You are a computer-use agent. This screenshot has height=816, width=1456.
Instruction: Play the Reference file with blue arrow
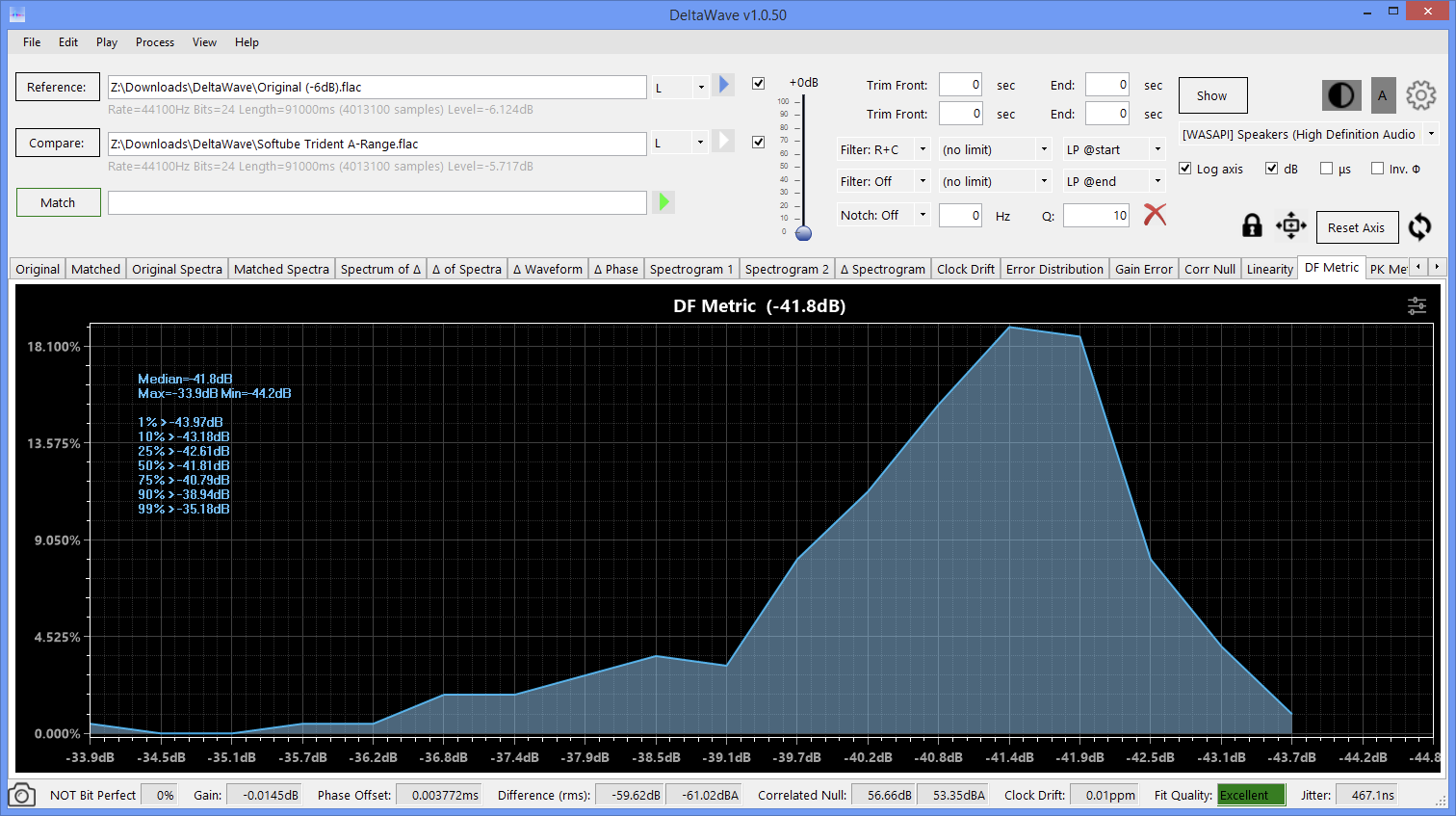coord(725,85)
